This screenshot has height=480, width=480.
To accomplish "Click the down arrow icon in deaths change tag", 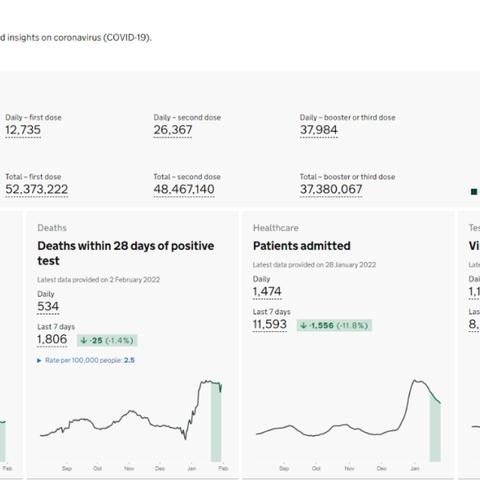I will (x=84, y=340).
